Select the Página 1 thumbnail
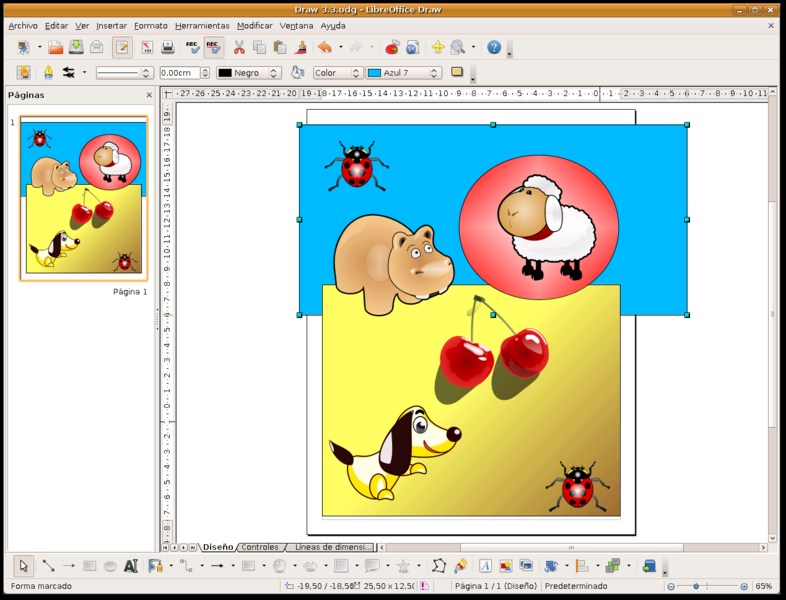The image size is (786, 600). tap(84, 198)
